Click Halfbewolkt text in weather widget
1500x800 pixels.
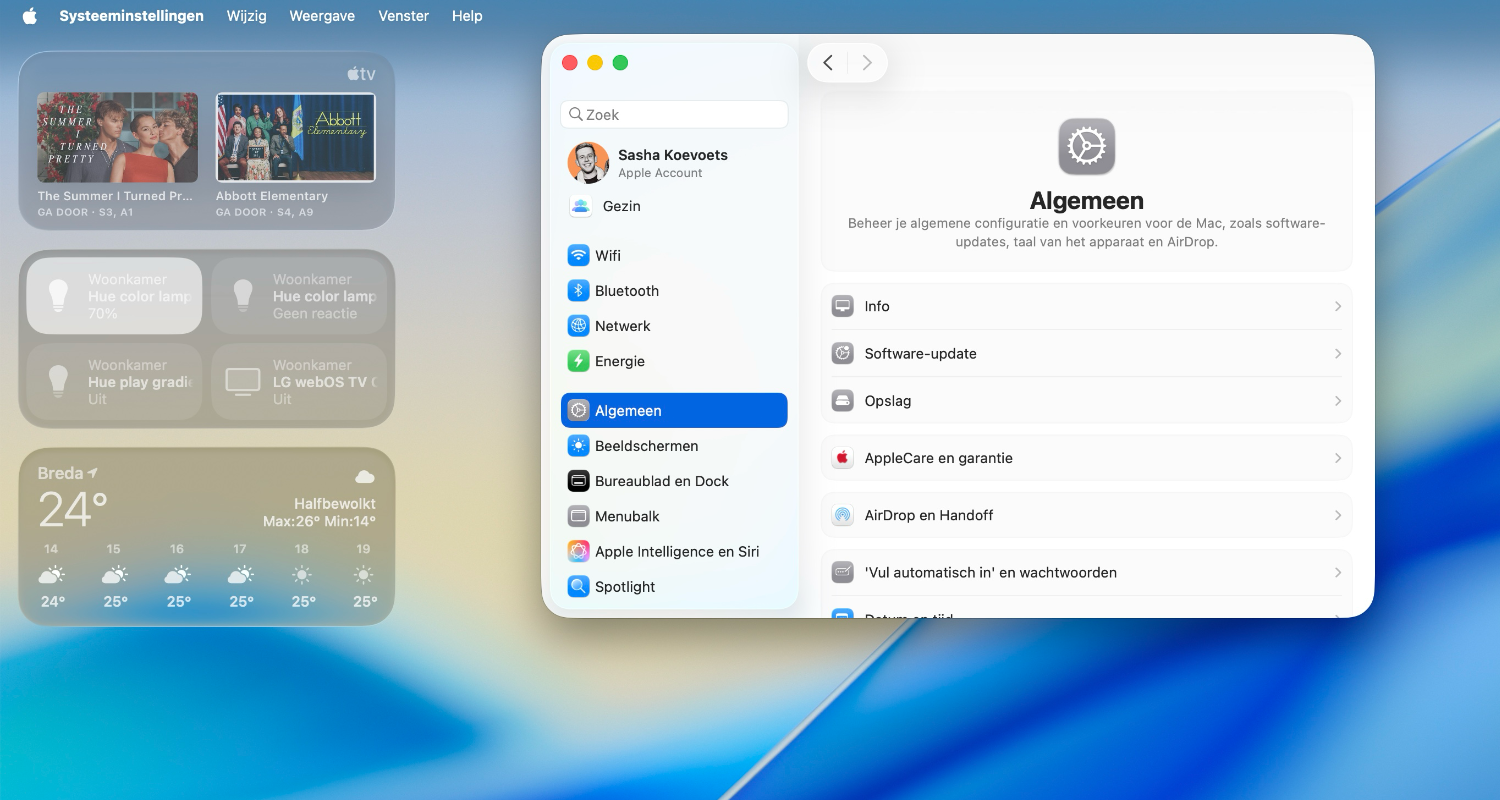tap(335, 504)
